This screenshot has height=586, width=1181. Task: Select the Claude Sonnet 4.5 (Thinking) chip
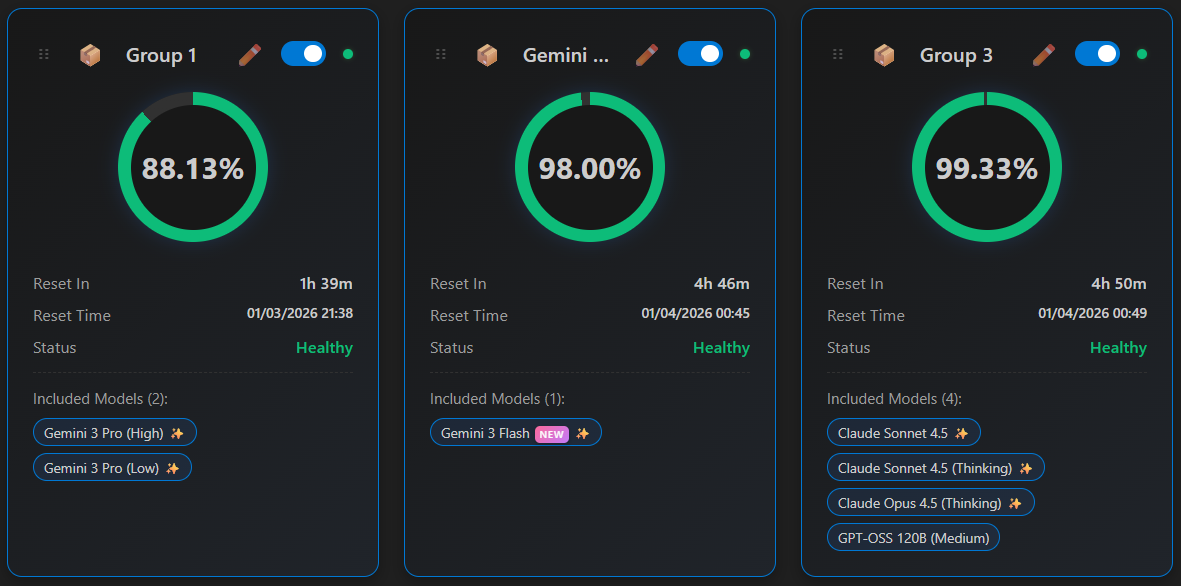(935, 467)
